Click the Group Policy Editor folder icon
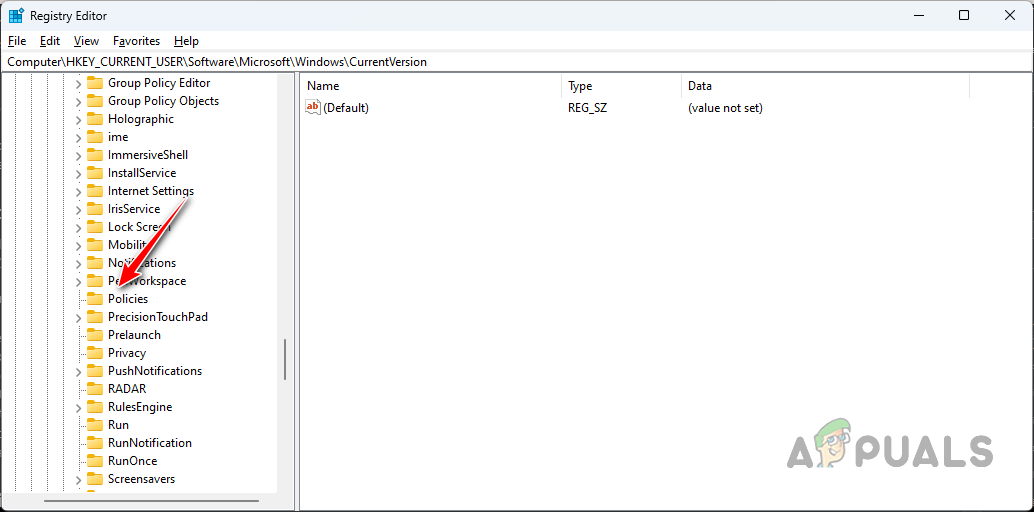 click(96, 82)
